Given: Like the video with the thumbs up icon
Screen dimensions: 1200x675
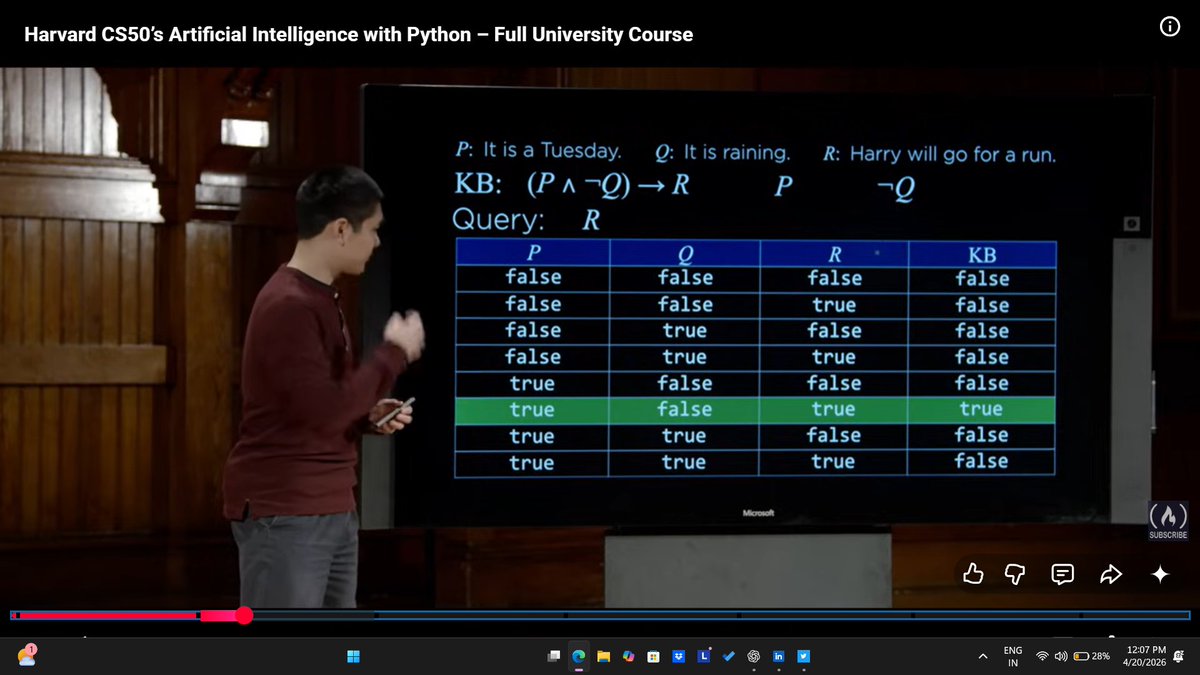Looking at the screenshot, I should [x=973, y=574].
